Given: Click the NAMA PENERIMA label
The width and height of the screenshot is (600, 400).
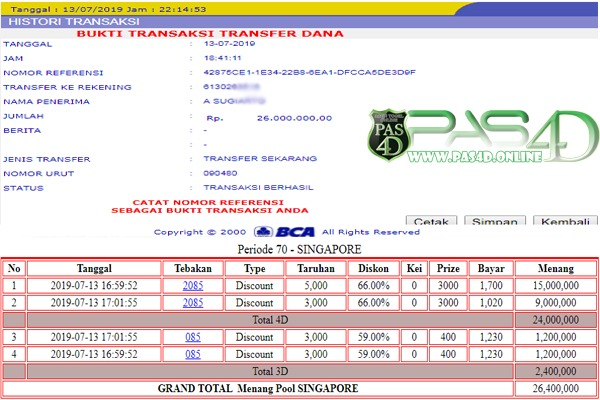Looking at the screenshot, I should click(46, 102).
